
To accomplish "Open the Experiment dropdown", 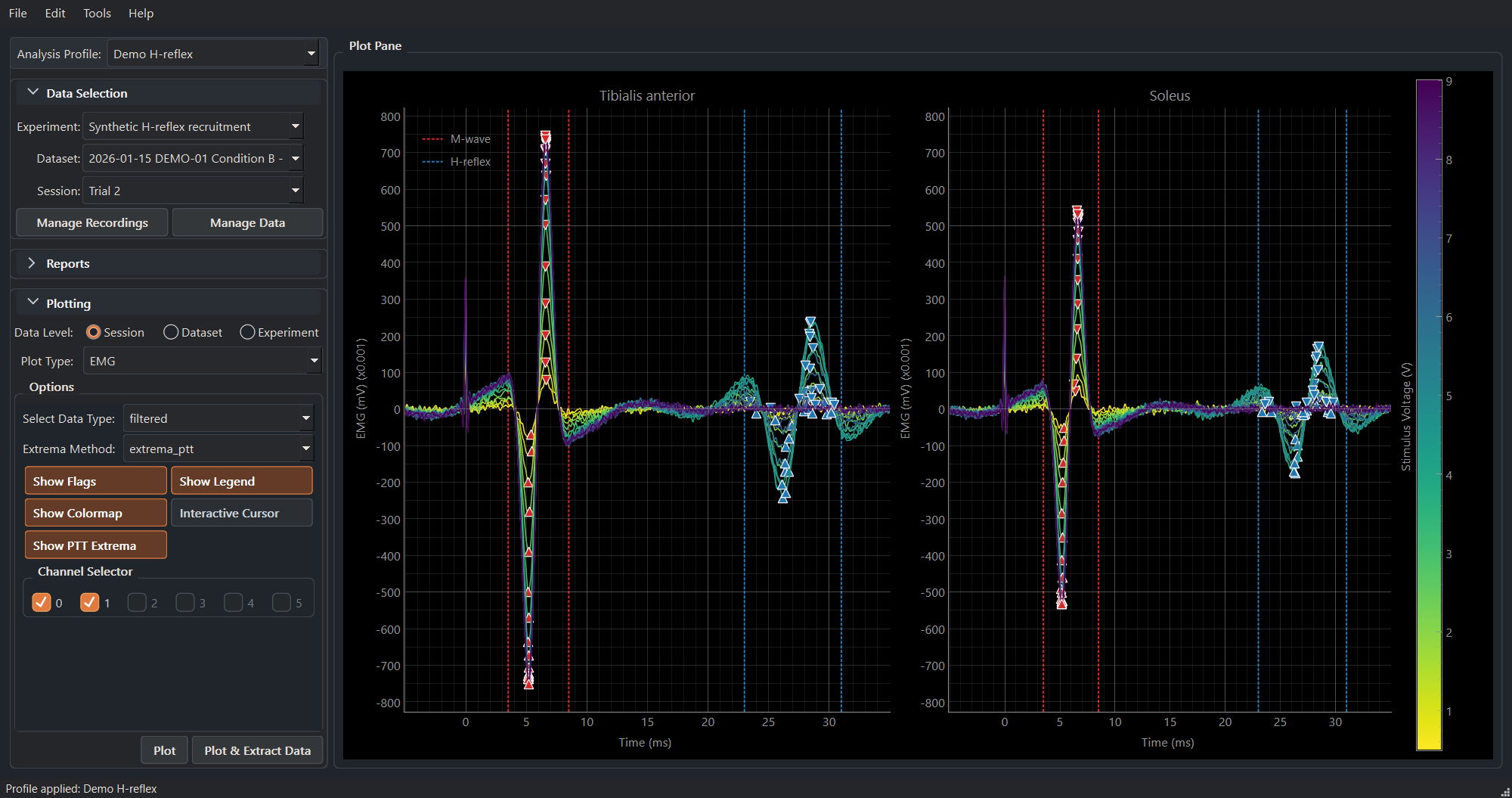I will click(x=193, y=126).
